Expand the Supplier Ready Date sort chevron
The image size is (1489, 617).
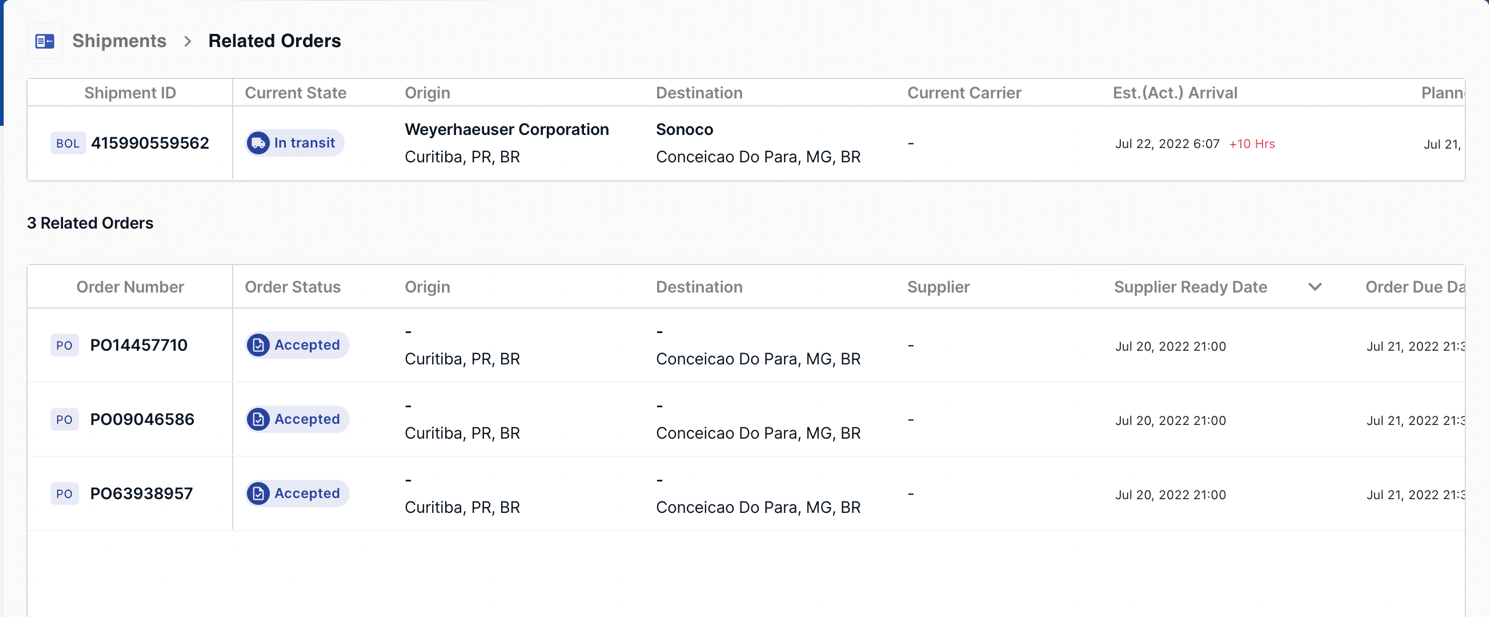(1315, 287)
